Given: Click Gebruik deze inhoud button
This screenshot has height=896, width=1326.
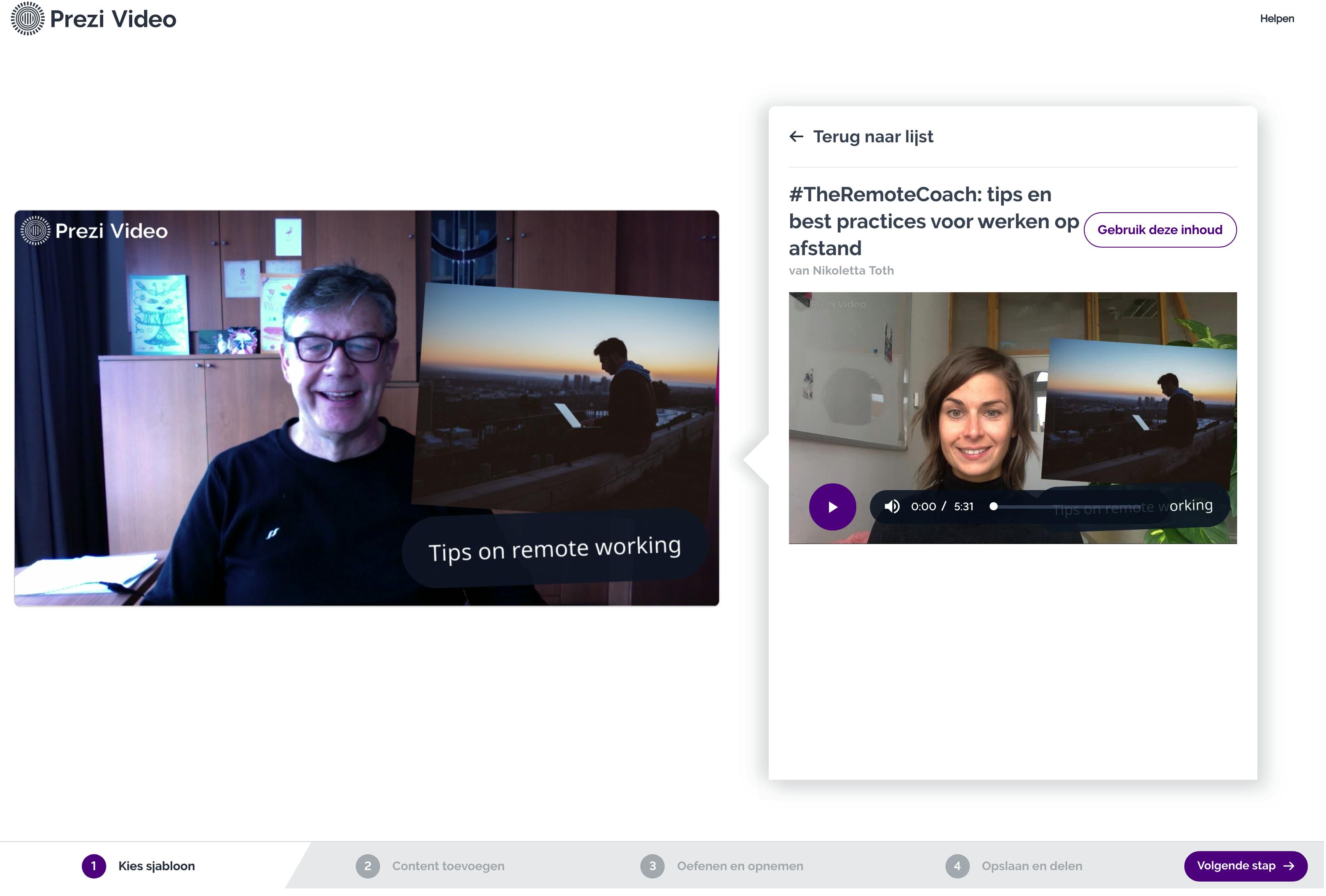Looking at the screenshot, I should 1160,230.
